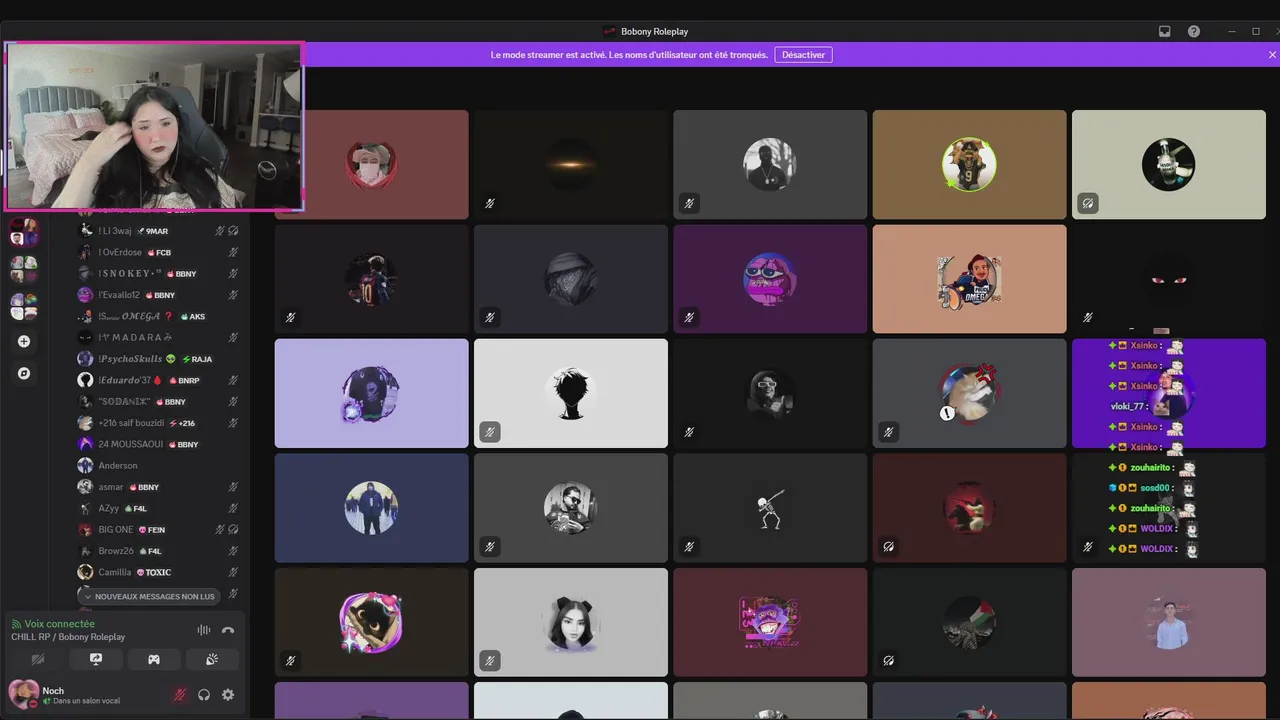Select user AZyy with F4L tag
This screenshot has height=720, width=1280.
point(158,508)
